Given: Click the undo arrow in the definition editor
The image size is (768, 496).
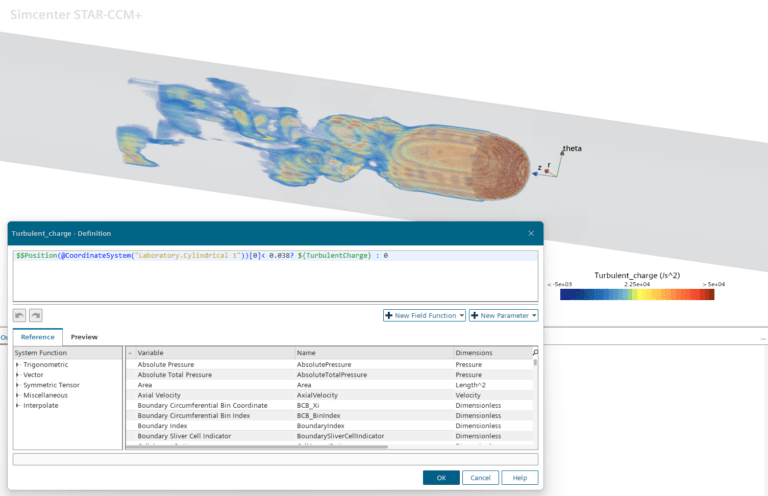Looking at the screenshot, I should 20,315.
